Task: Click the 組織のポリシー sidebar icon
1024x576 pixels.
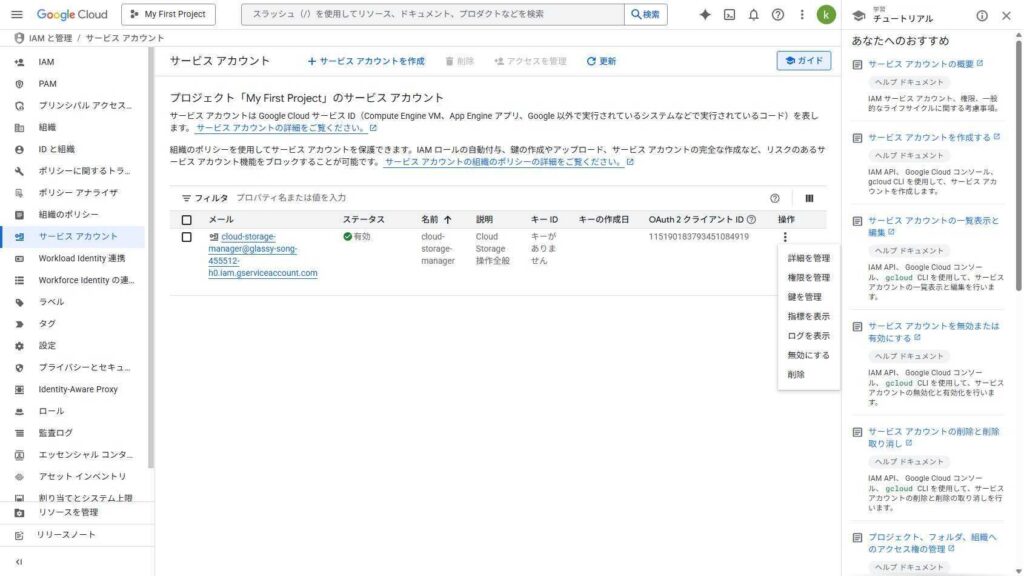Action: coord(19,215)
